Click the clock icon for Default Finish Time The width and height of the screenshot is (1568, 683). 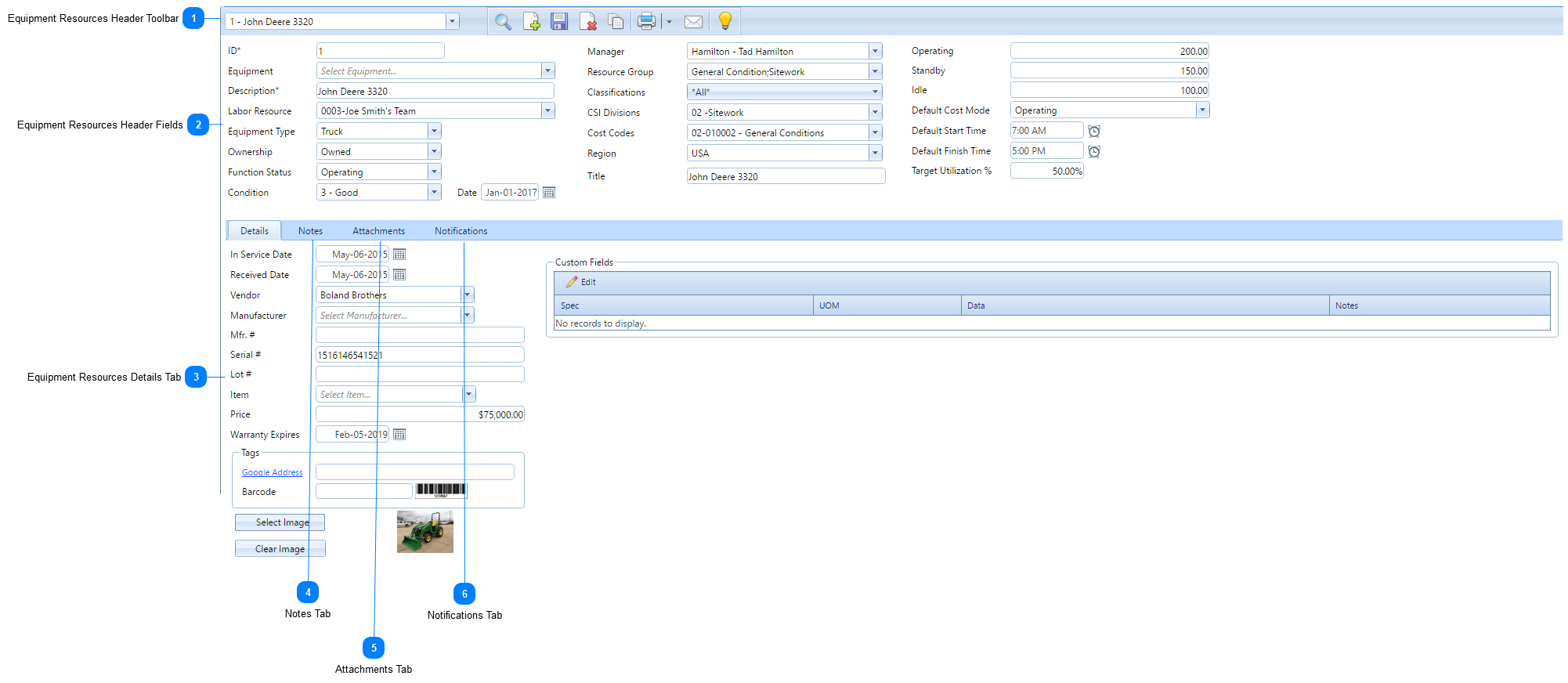[1094, 151]
